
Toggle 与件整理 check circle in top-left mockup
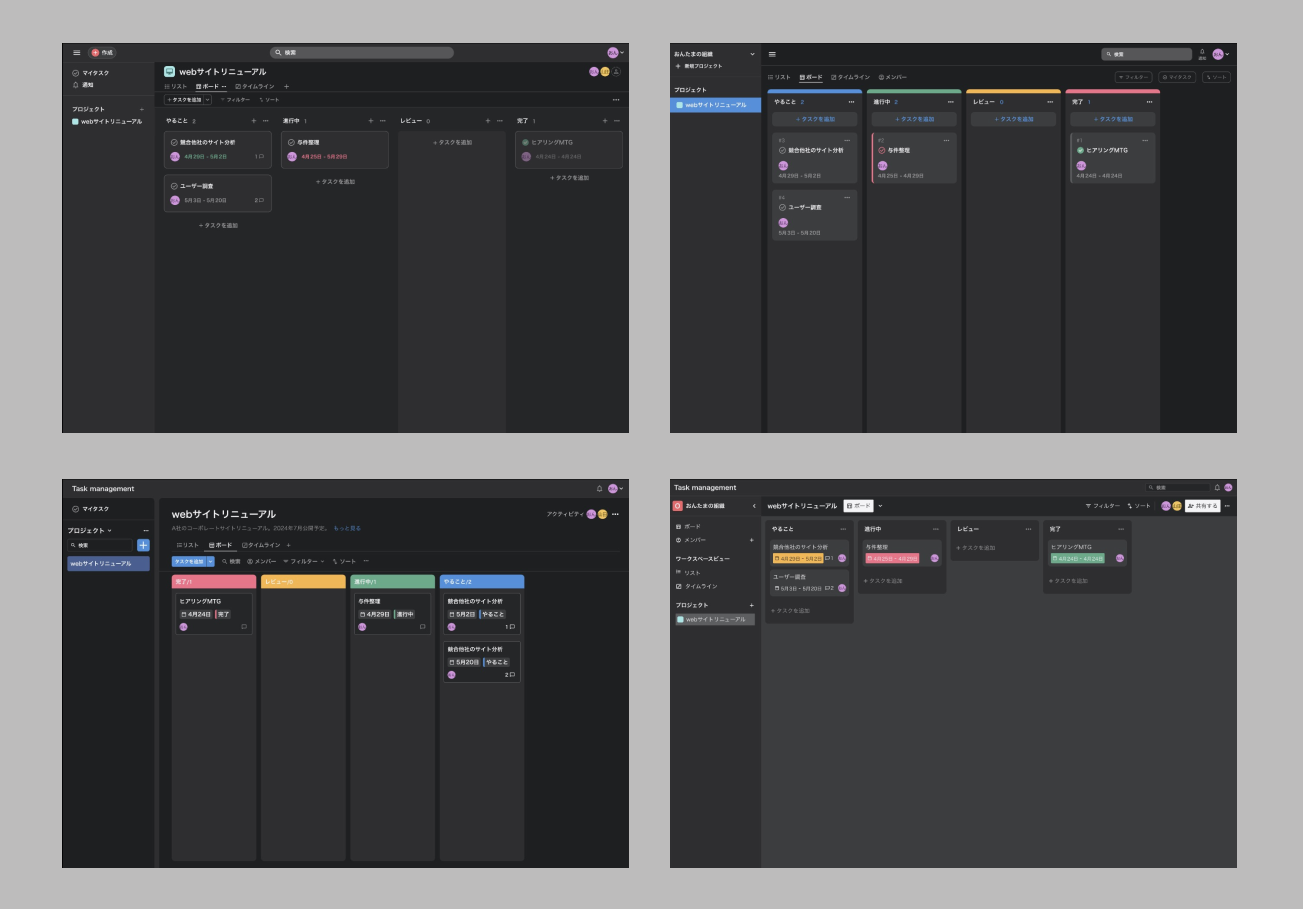[x=291, y=142]
